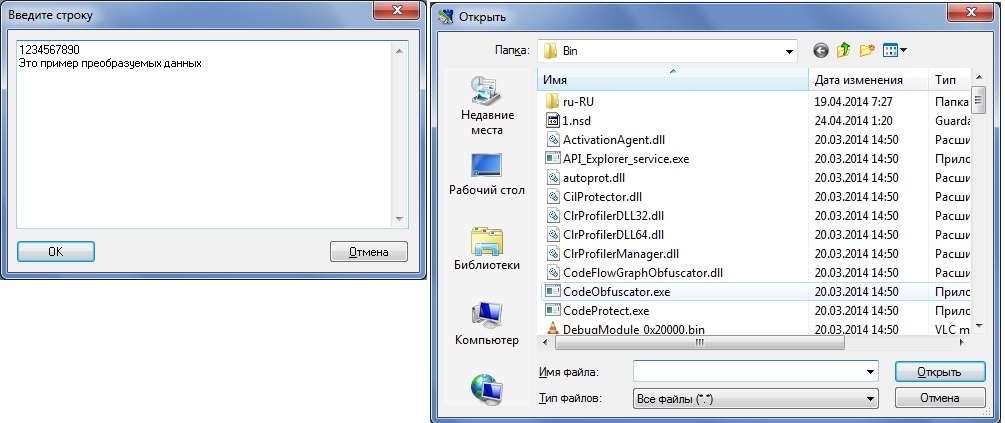Select Компьютер in places bar

(x=487, y=324)
